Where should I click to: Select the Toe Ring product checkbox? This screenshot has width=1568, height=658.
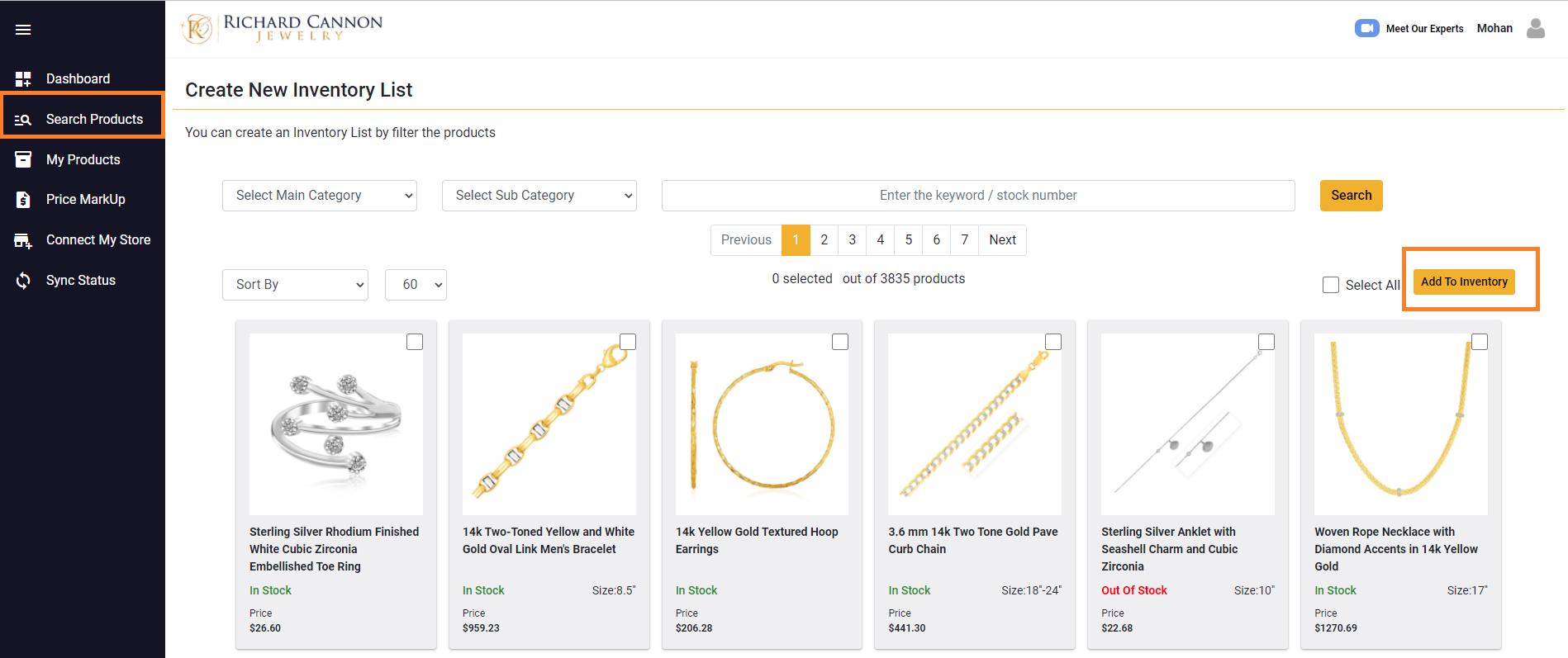pos(415,342)
